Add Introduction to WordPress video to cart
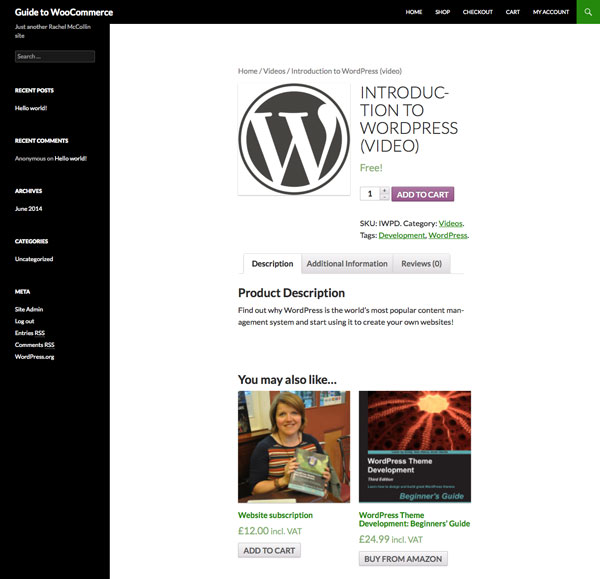 422,194
